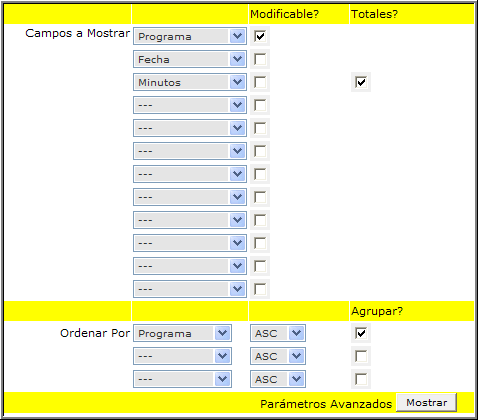Image resolution: width=478 pixels, height=420 pixels.
Task: Open the Fecha field dropdown
Action: coord(190,59)
